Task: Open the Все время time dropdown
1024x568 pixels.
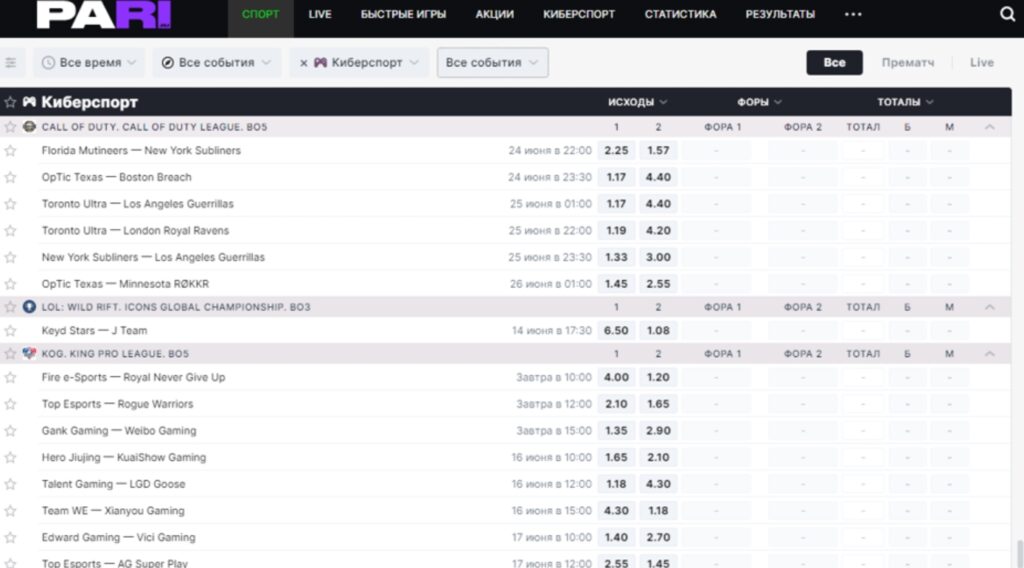Action: coord(89,63)
